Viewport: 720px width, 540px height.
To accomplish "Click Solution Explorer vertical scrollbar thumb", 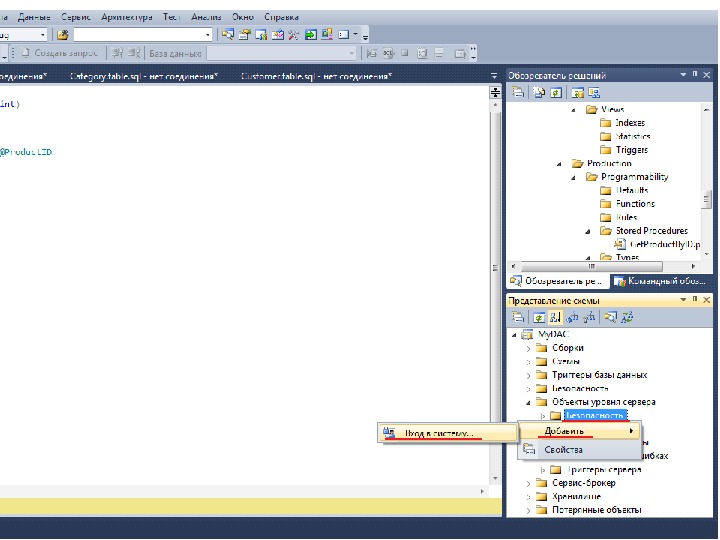I will [x=706, y=200].
